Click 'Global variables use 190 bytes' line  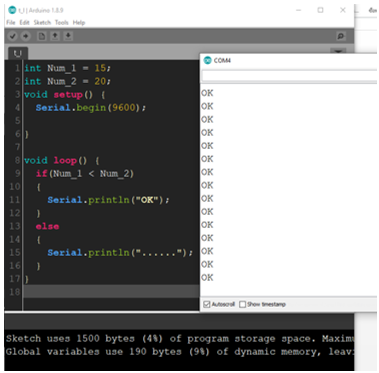pos(179,352)
